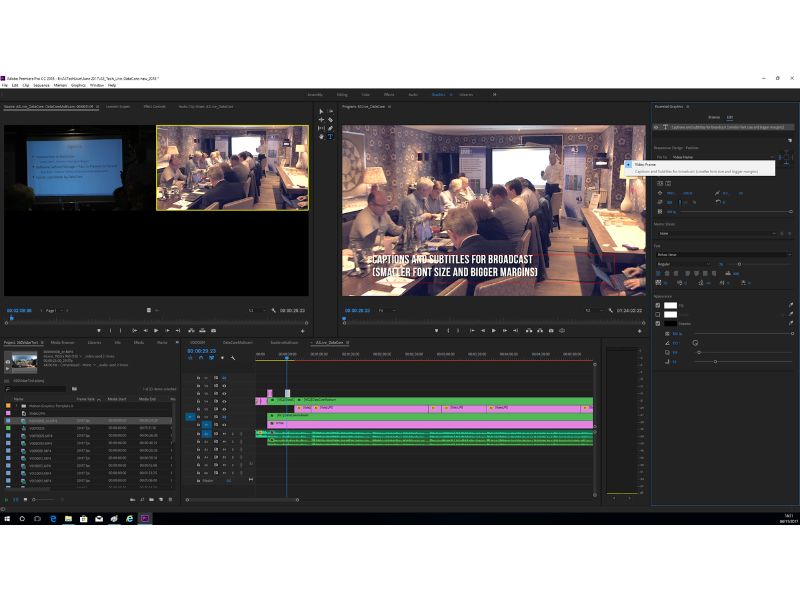Toggle the Fill checkbox under Appearance
The height and width of the screenshot is (600, 800).
coord(658,305)
